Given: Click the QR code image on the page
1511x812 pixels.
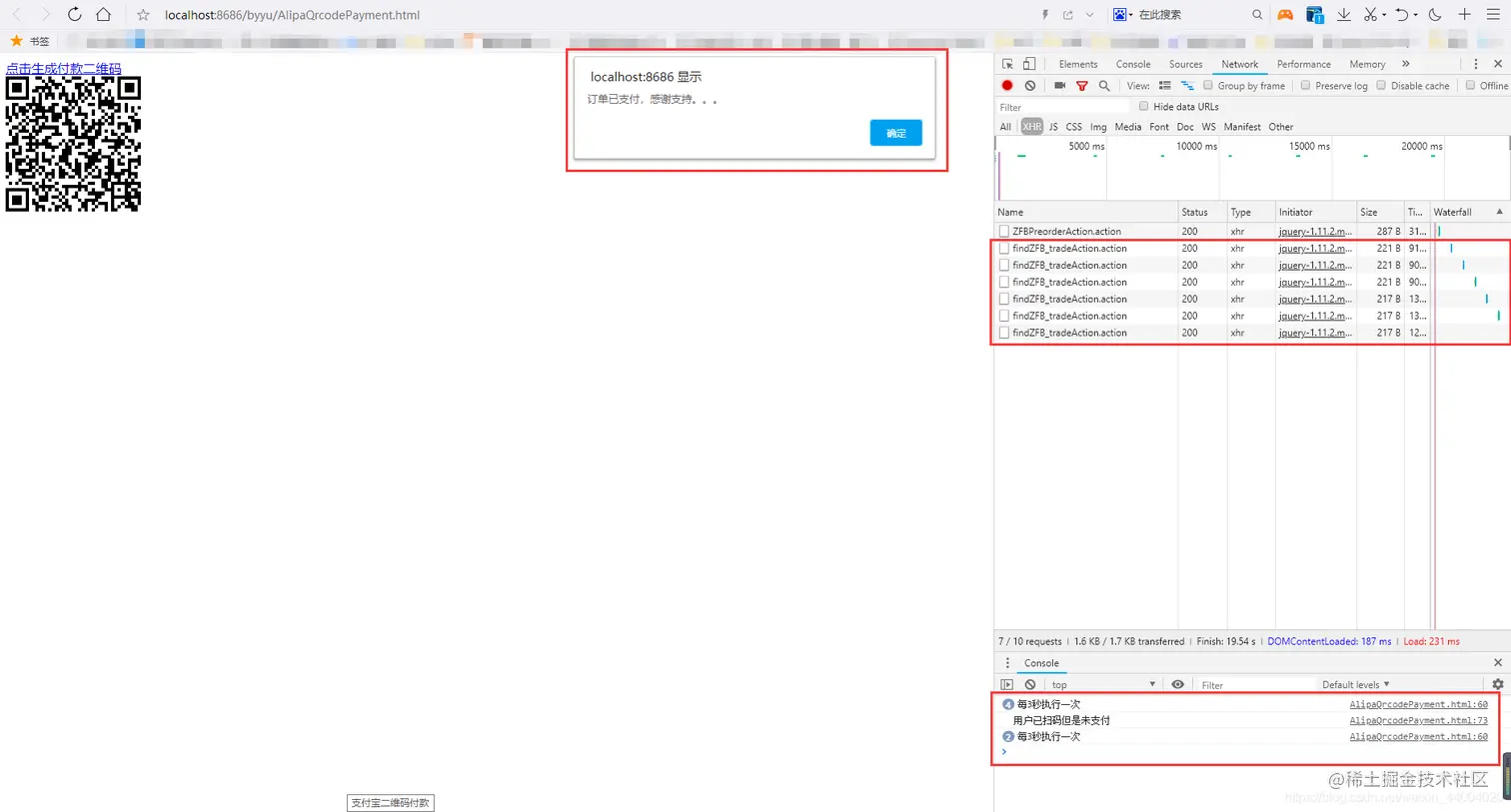Looking at the screenshot, I should pos(73,144).
